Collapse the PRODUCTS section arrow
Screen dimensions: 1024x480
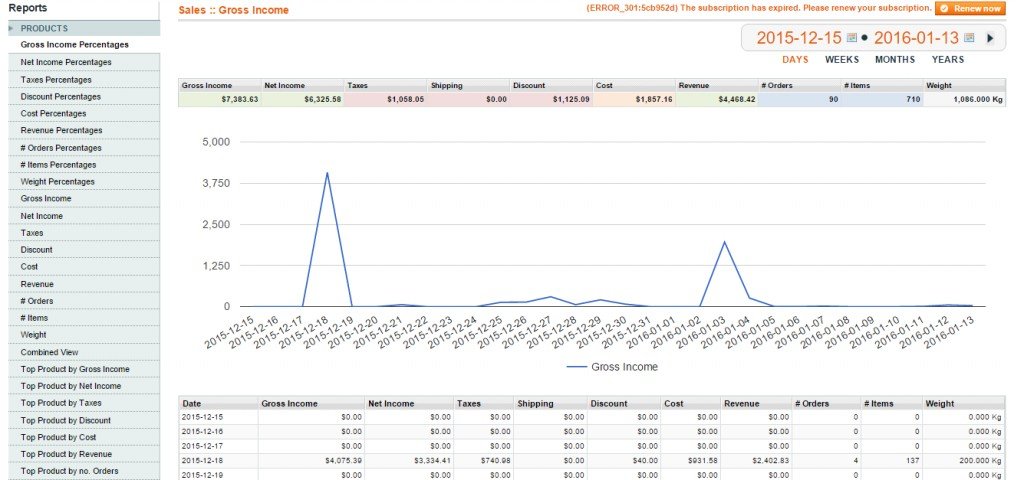12,29
